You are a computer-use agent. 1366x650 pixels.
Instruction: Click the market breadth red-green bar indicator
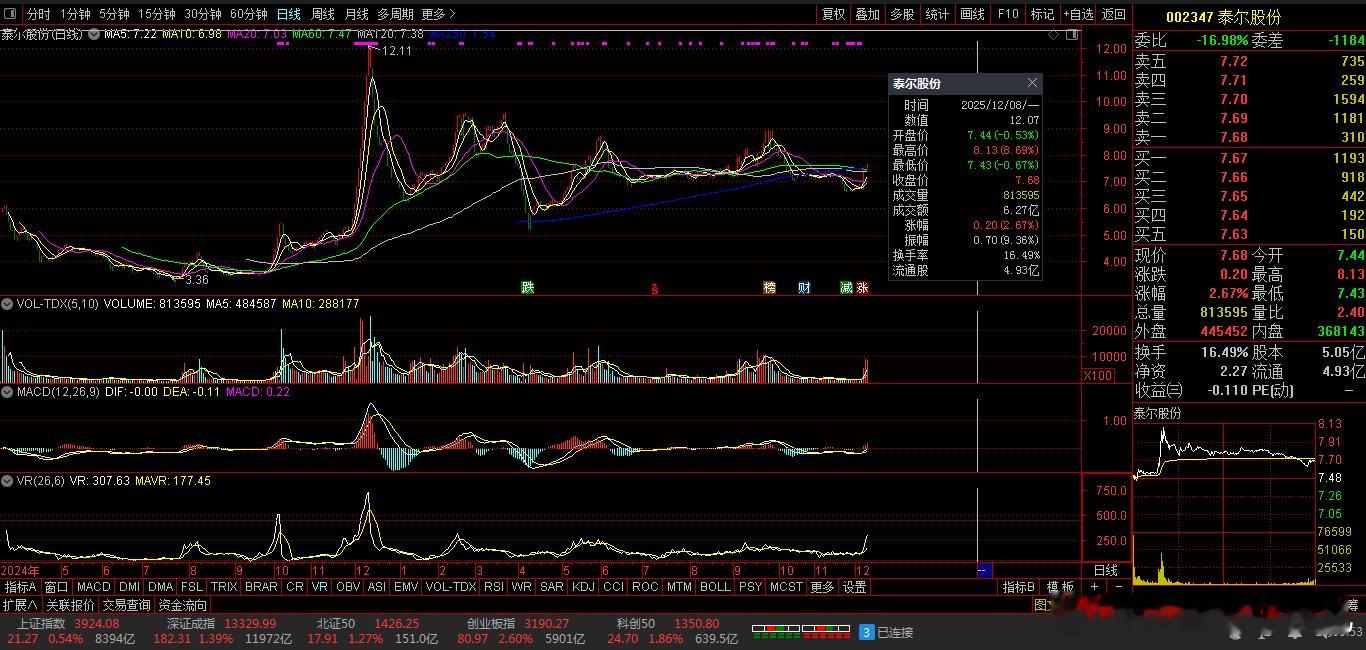pos(800,631)
